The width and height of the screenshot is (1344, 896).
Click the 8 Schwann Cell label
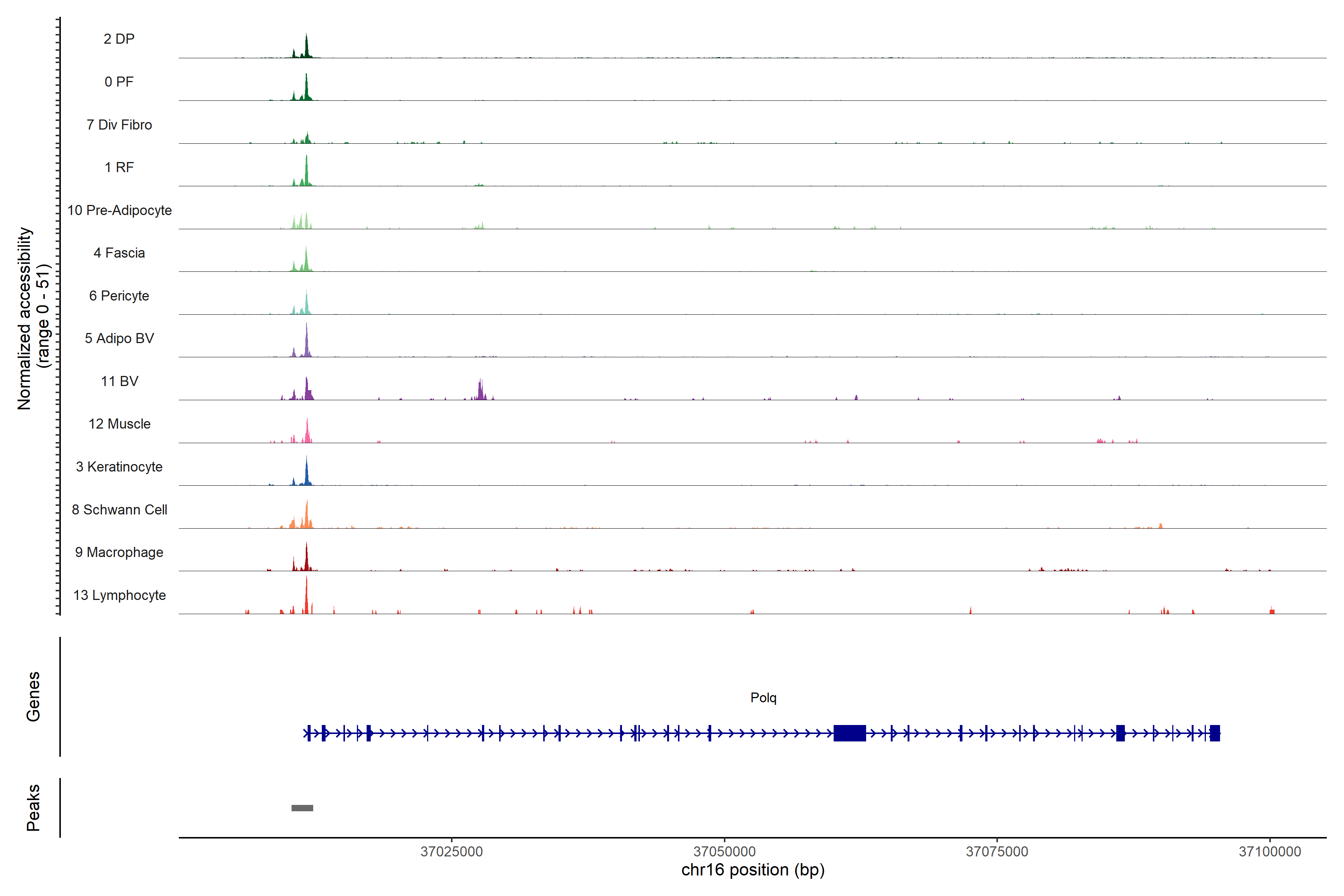(119, 510)
